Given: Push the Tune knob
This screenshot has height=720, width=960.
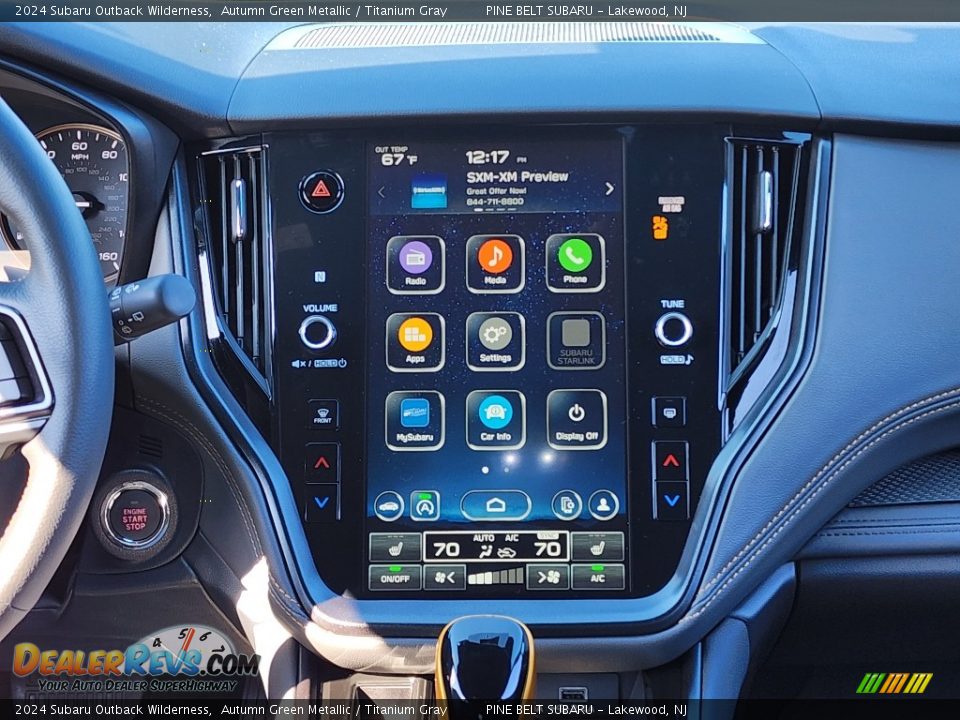Looking at the screenshot, I should click(x=673, y=329).
